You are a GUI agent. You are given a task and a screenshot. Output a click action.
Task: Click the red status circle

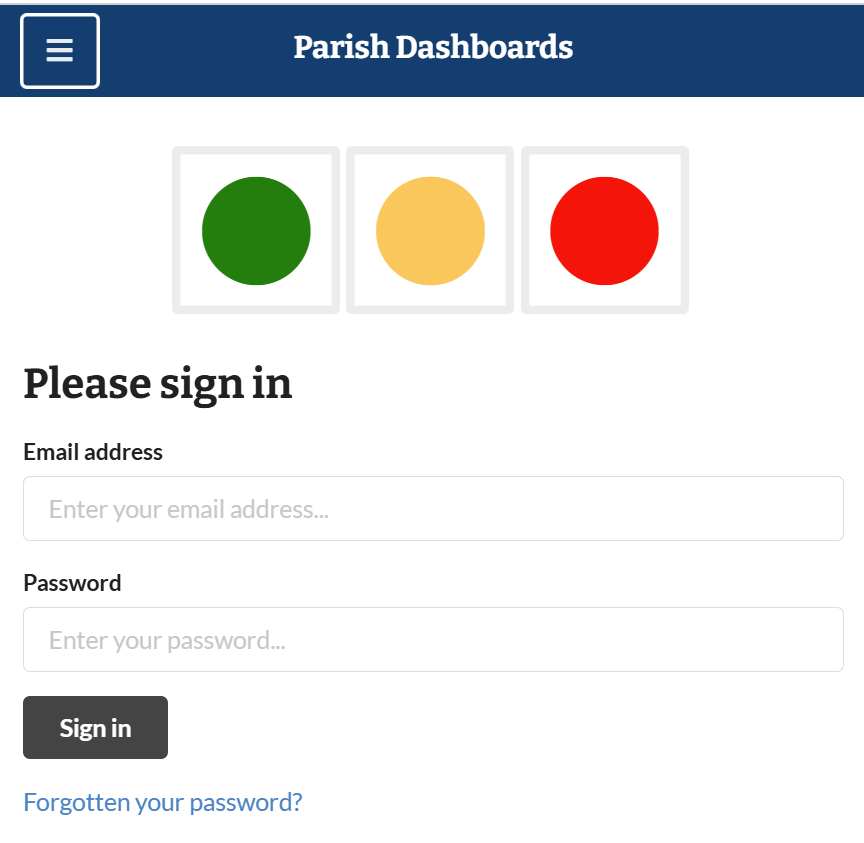point(604,231)
